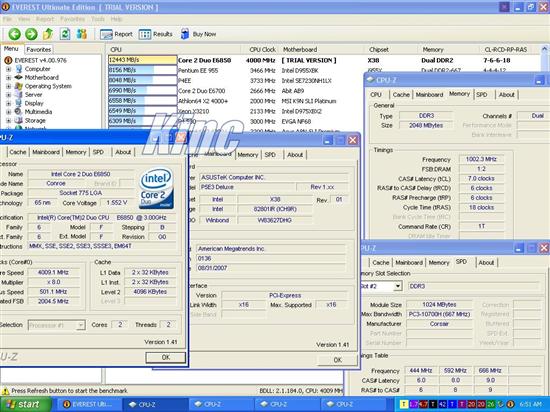Click the Intel Core 2 Duo logo
This screenshot has height=412, width=550.
click(156, 188)
